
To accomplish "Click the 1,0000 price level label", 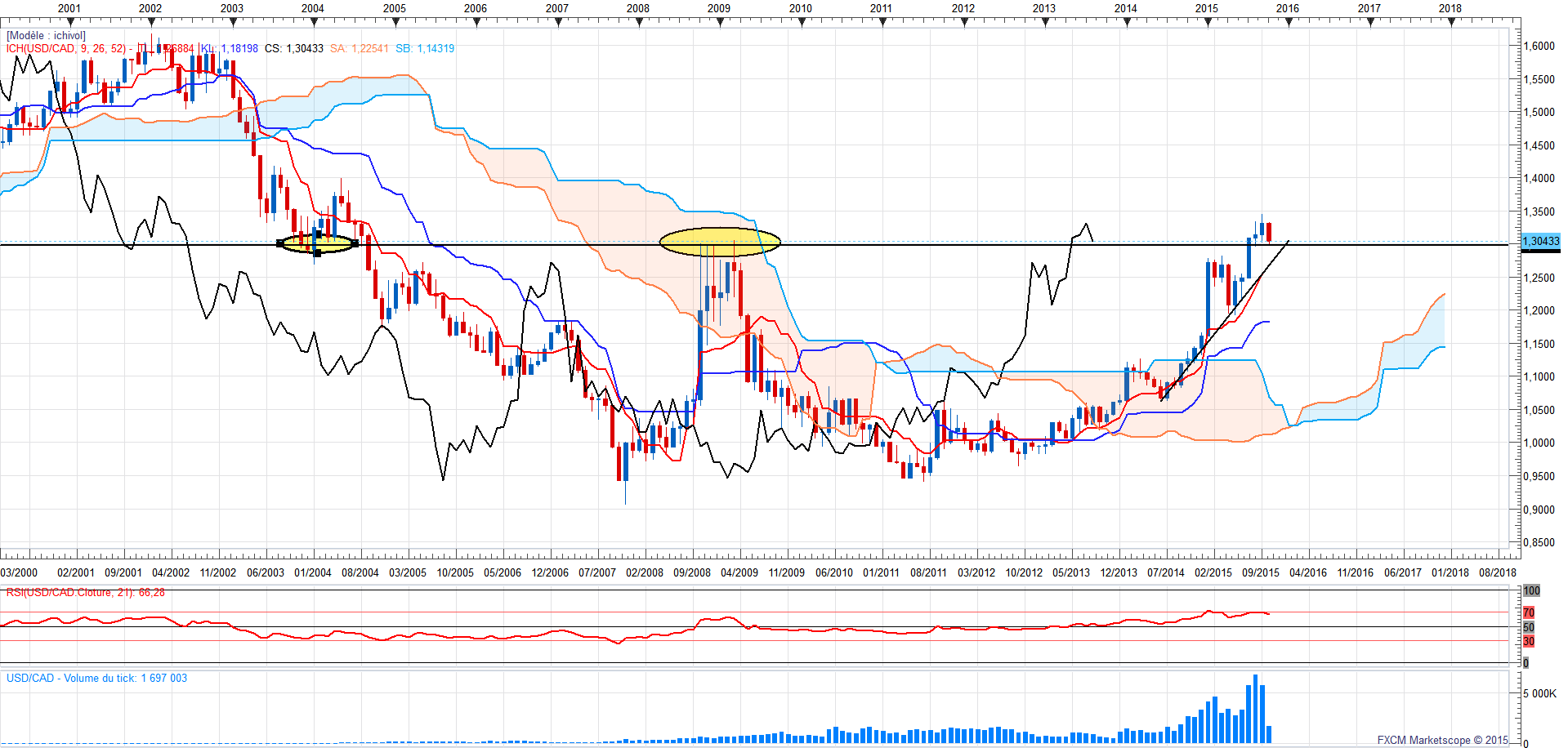I will click(1539, 443).
